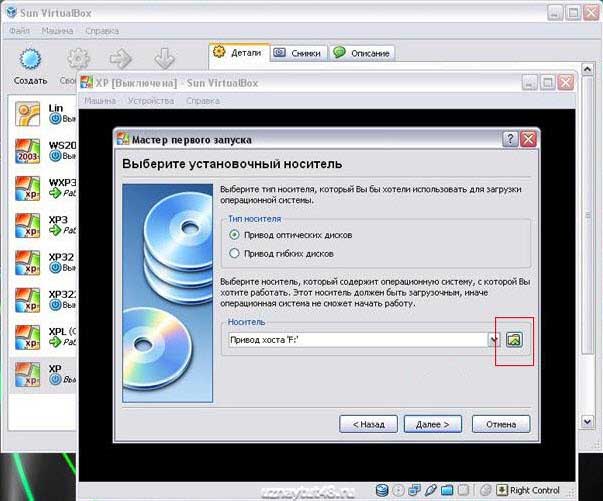Open Машина menu in main VirtualBox window

(57, 30)
